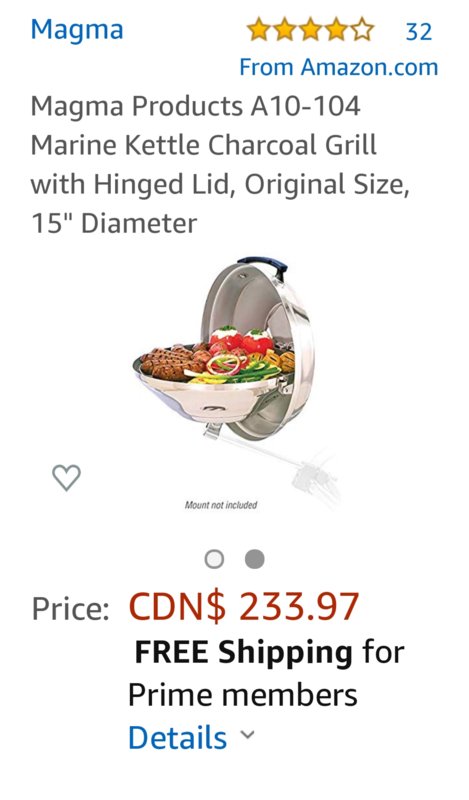469x800 pixels.
Task: Open the Magma brand link
Action: [77, 30]
